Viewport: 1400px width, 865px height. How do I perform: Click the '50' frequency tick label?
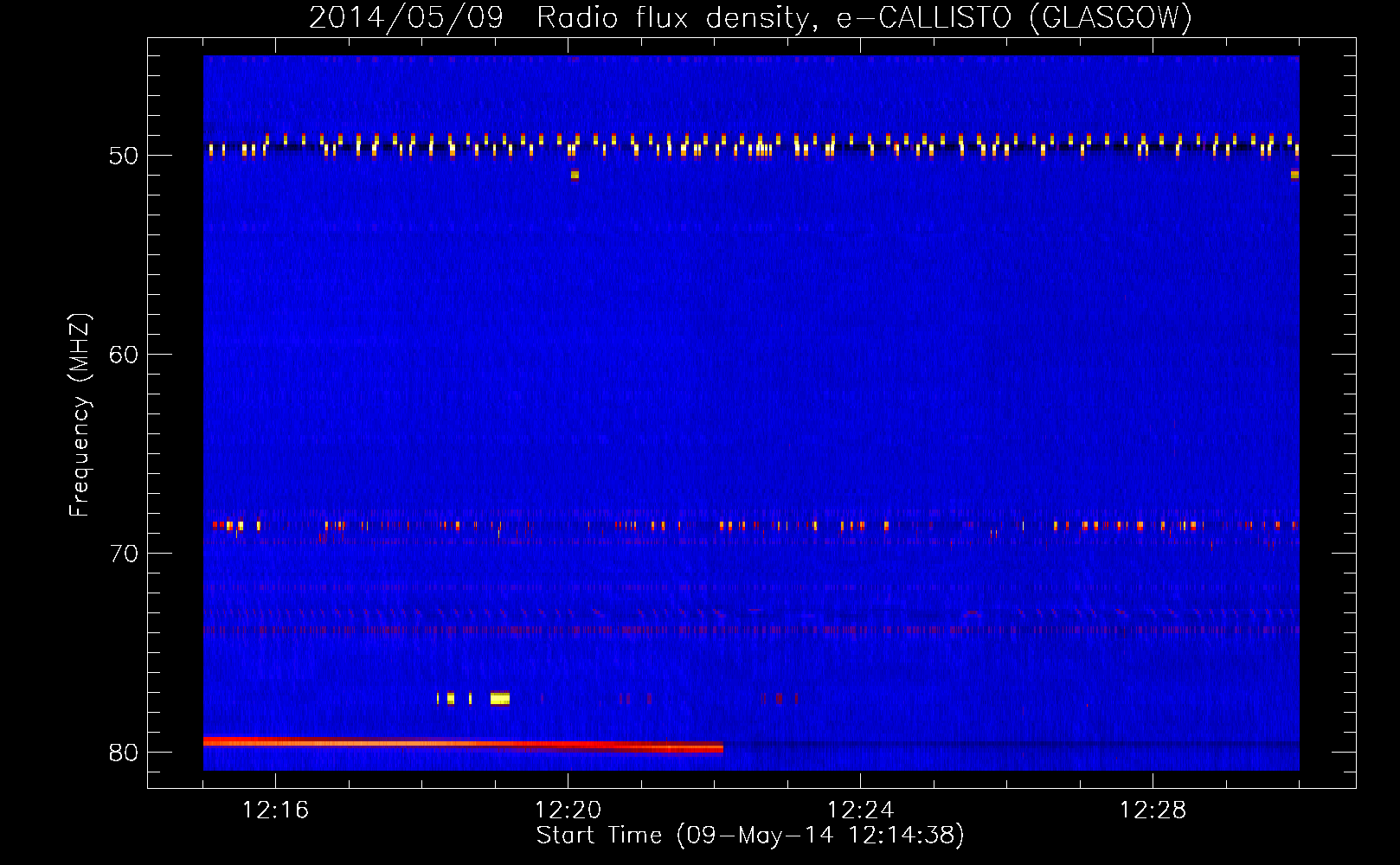(124, 156)
